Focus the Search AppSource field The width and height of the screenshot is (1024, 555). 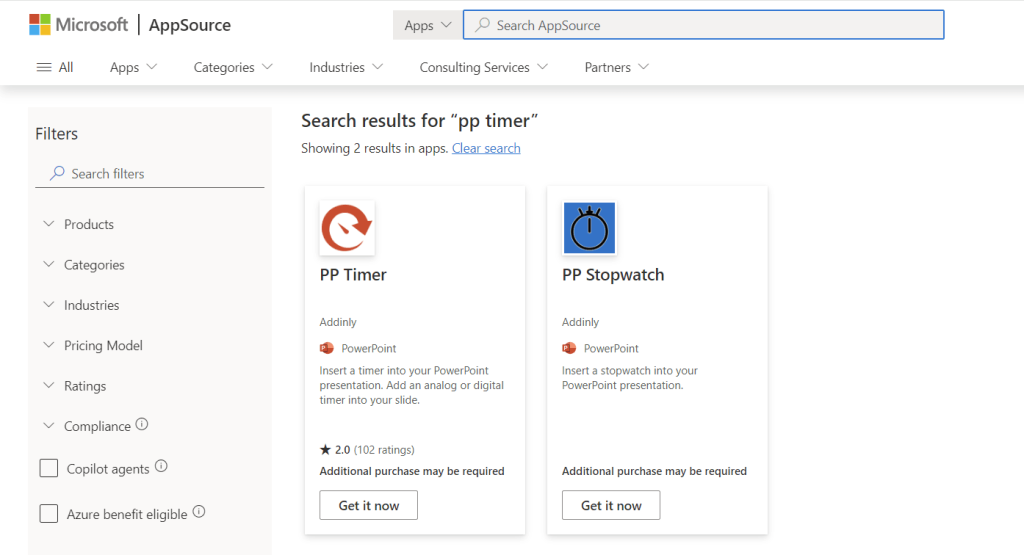(x=710, y=25)
